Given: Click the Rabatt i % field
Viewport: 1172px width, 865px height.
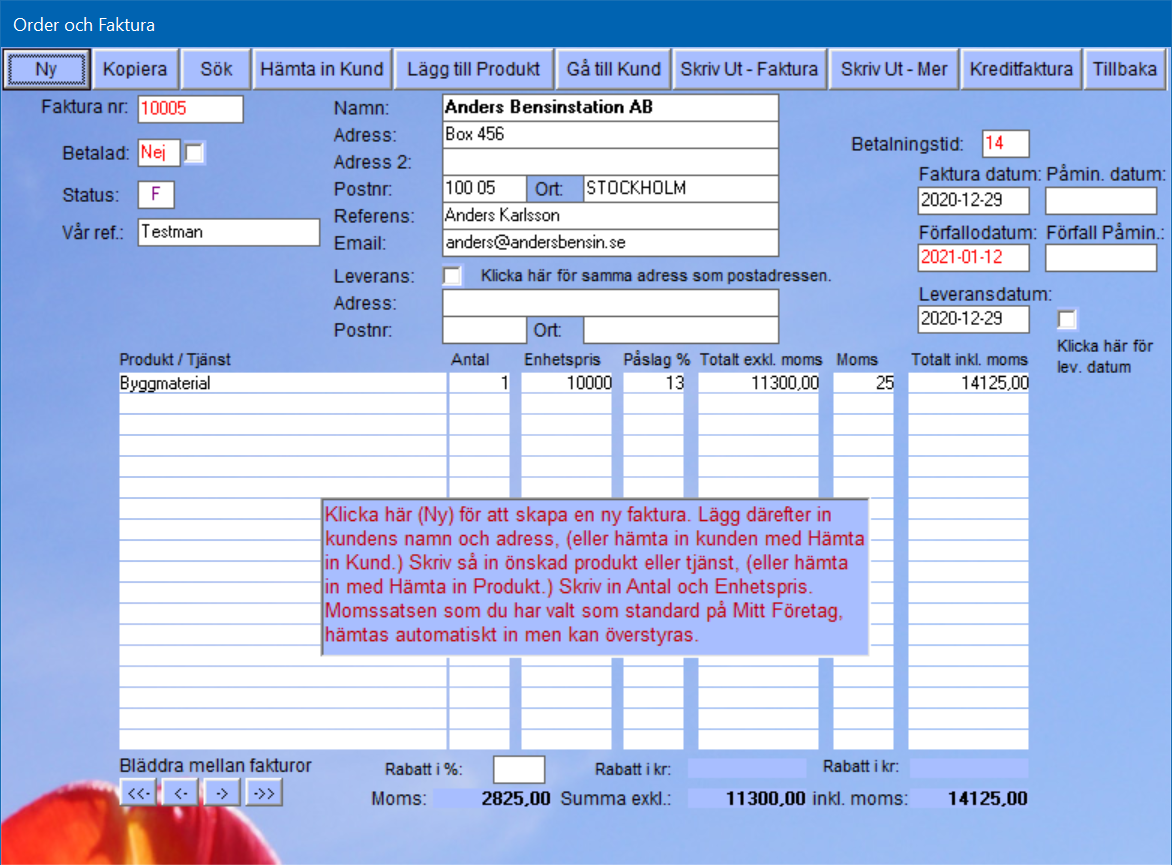Looking at the screenshot, I should point(519,769).
